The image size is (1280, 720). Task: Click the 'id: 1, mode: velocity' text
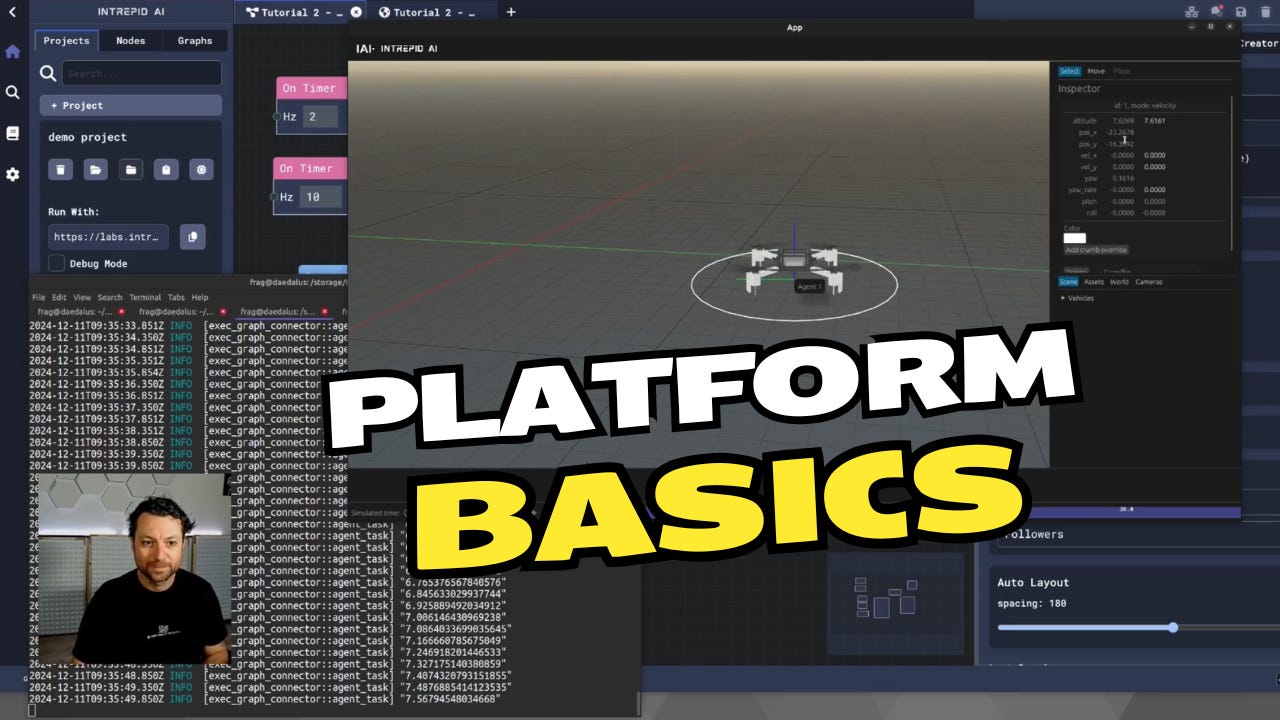click(1145, 105)
